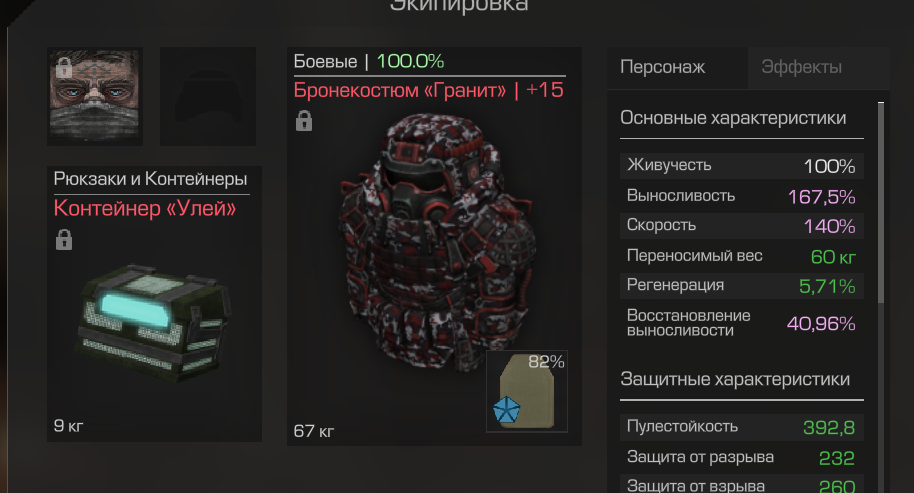Image resolution: width=914 pixels, height=493 pixels.
Task: Click the stats panel vertical scrollbar
Action: pyautogui.click(x=881, y=202)
